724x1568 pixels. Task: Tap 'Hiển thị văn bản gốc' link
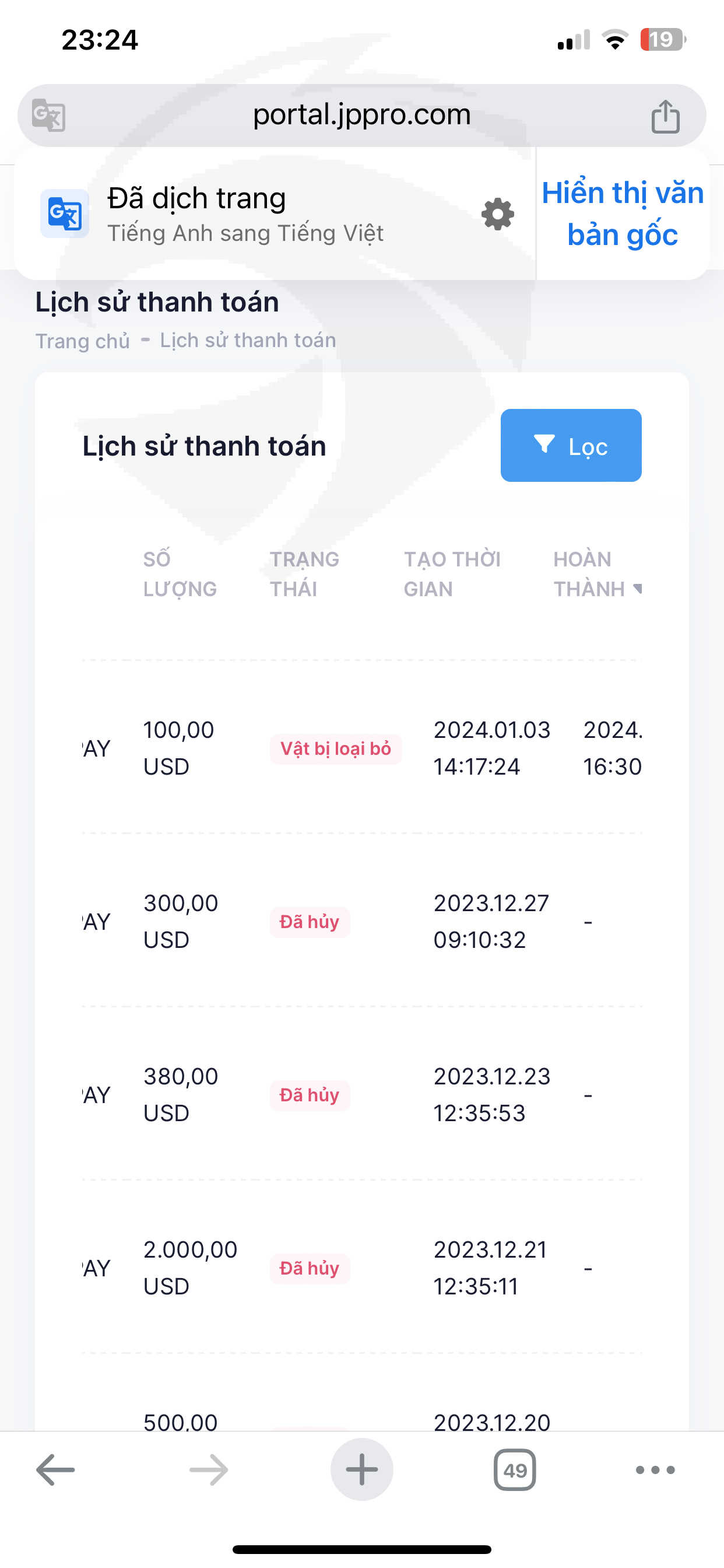coord(623,213)
